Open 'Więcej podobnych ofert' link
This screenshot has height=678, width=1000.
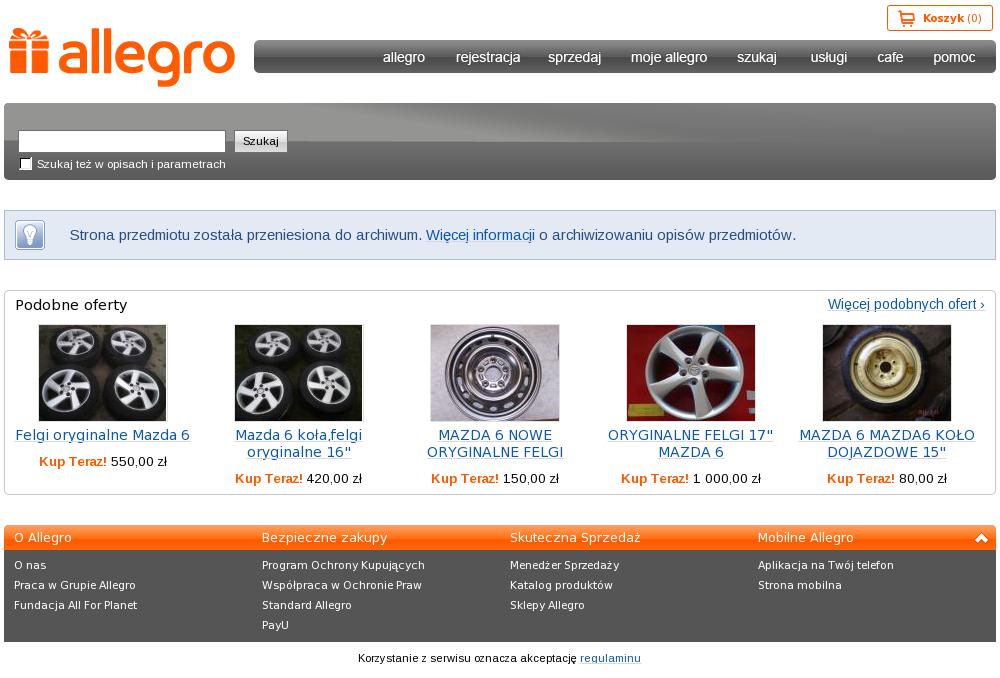pyautogui.click(x=906, y=304)
